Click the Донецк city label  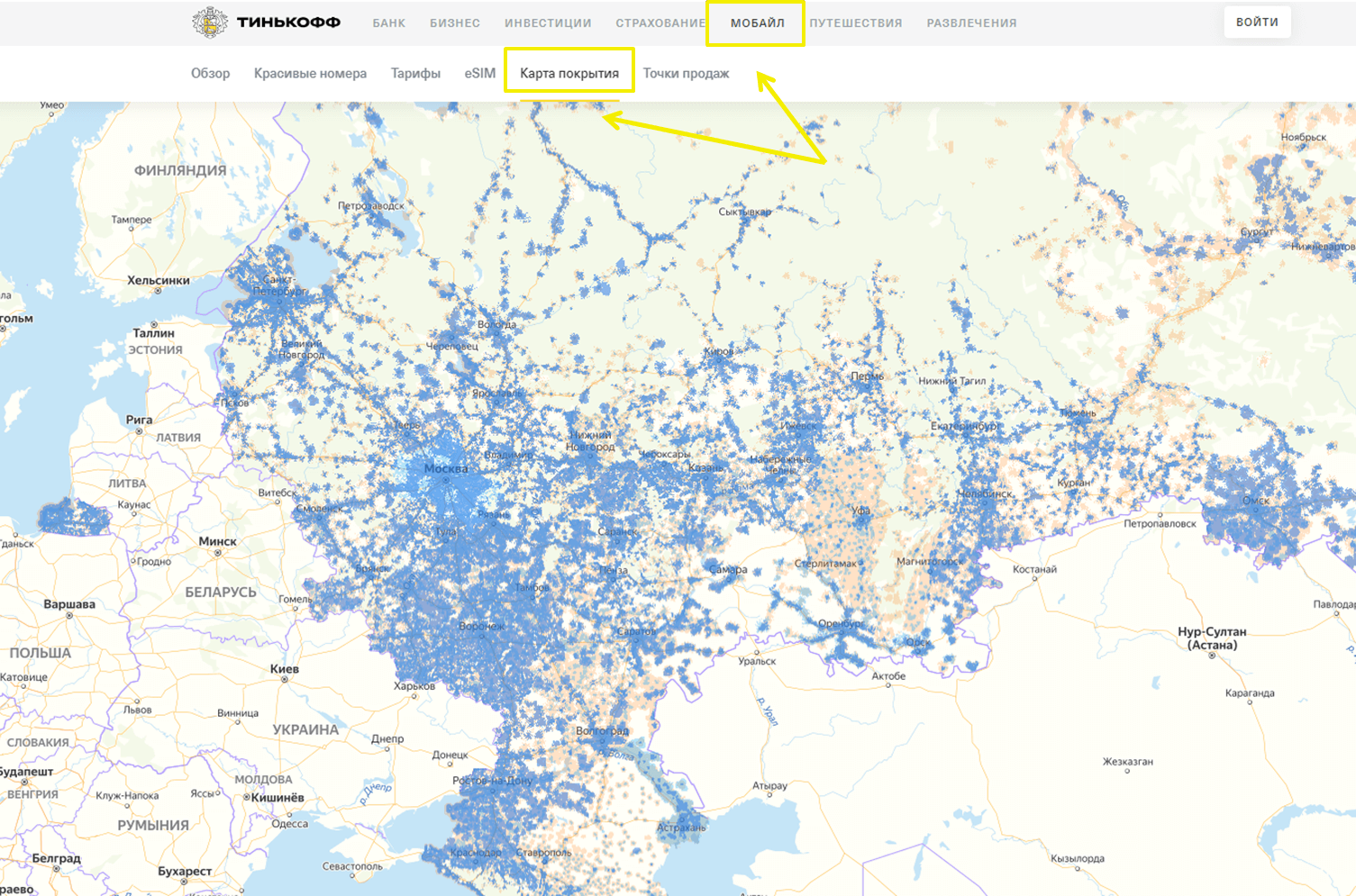[450, 755]
